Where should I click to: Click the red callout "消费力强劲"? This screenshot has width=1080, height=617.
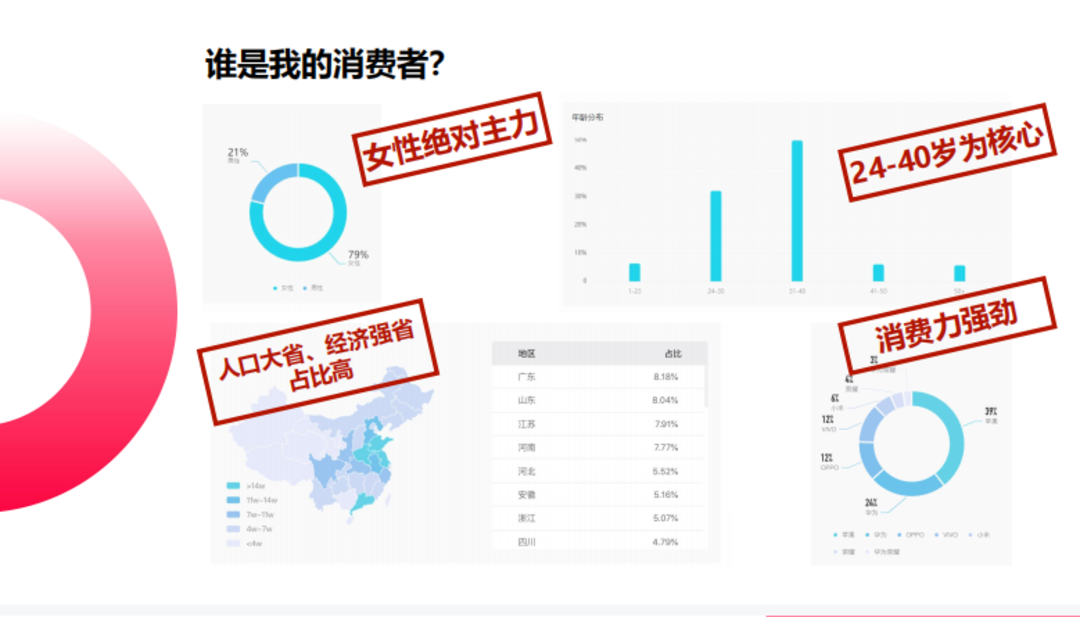947,326
